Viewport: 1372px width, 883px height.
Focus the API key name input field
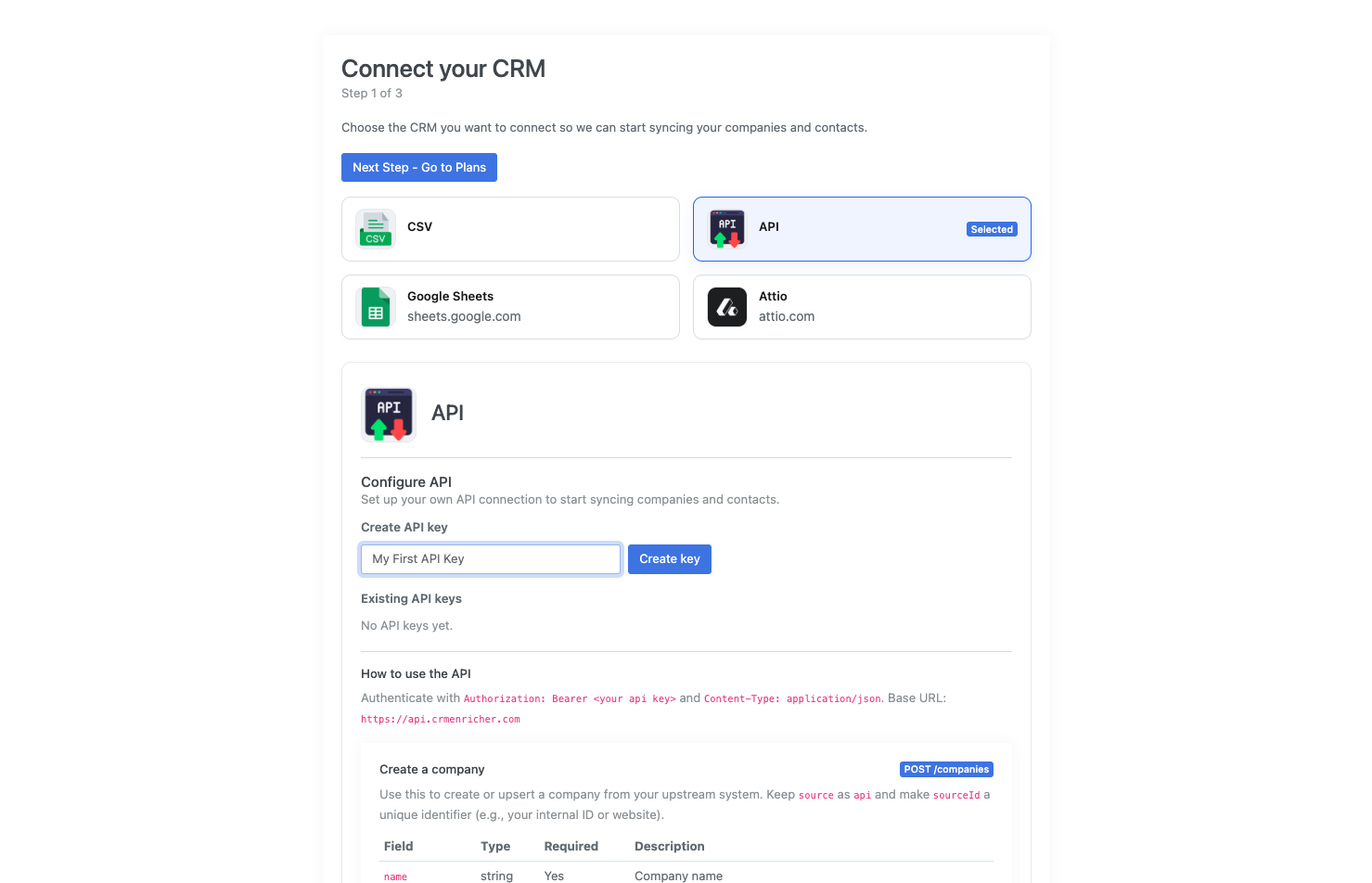(x=491, y=559)
